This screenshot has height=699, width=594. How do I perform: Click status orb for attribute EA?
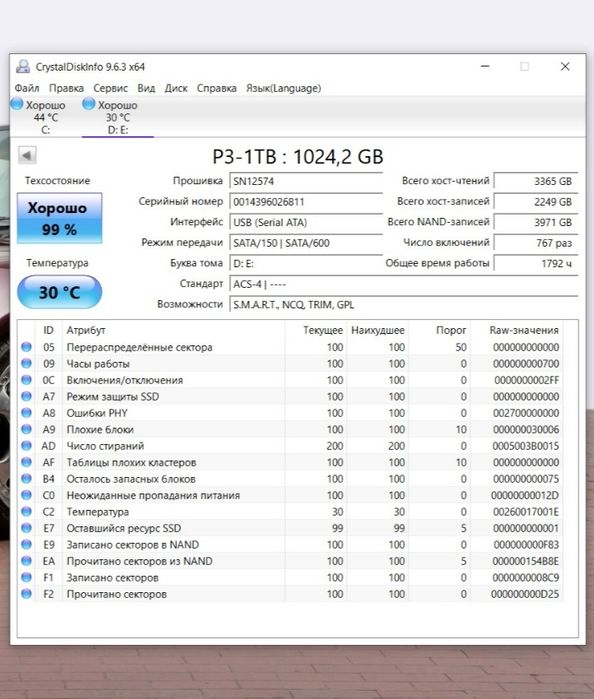point(26,561)
